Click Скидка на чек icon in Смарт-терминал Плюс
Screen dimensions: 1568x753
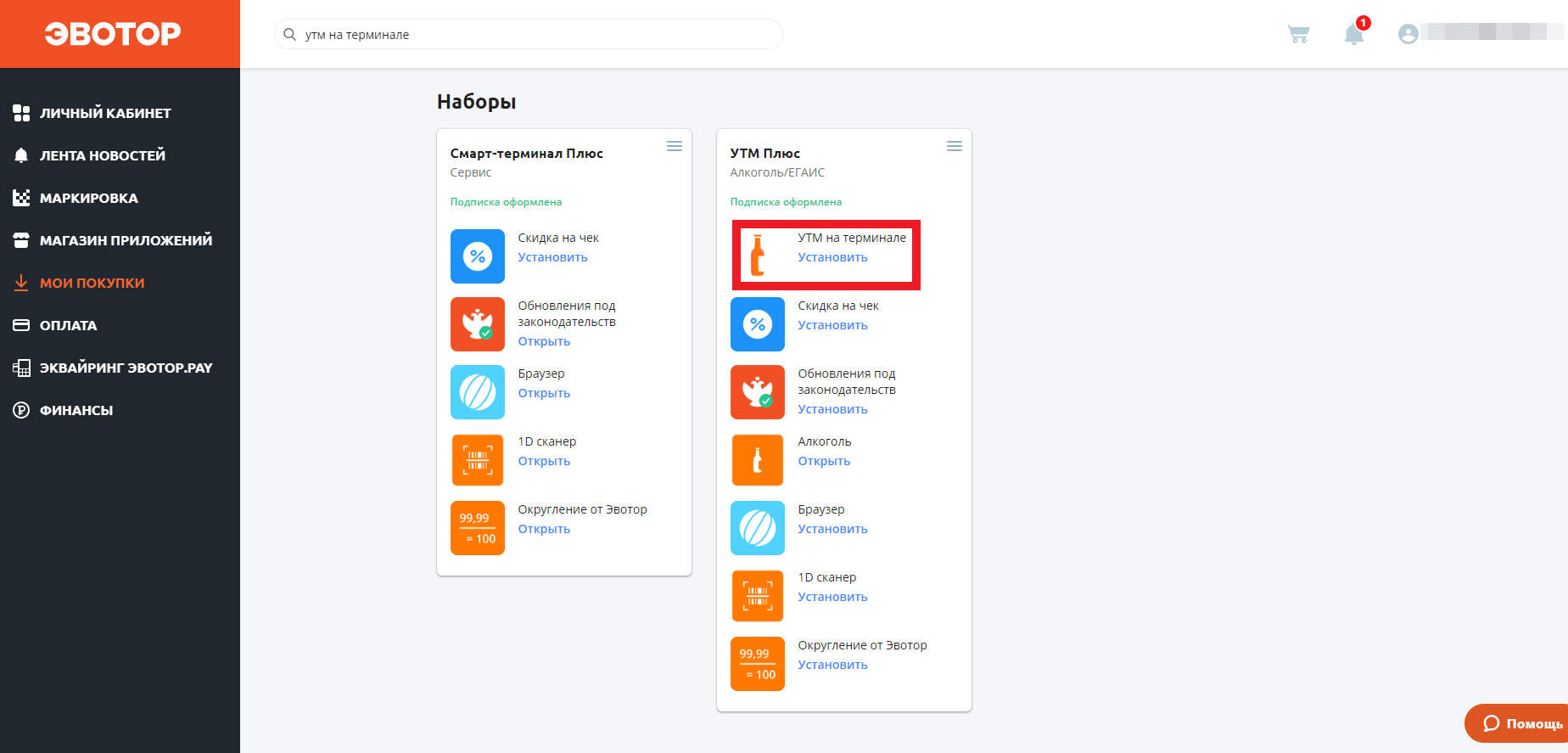(x=478, y=256)
